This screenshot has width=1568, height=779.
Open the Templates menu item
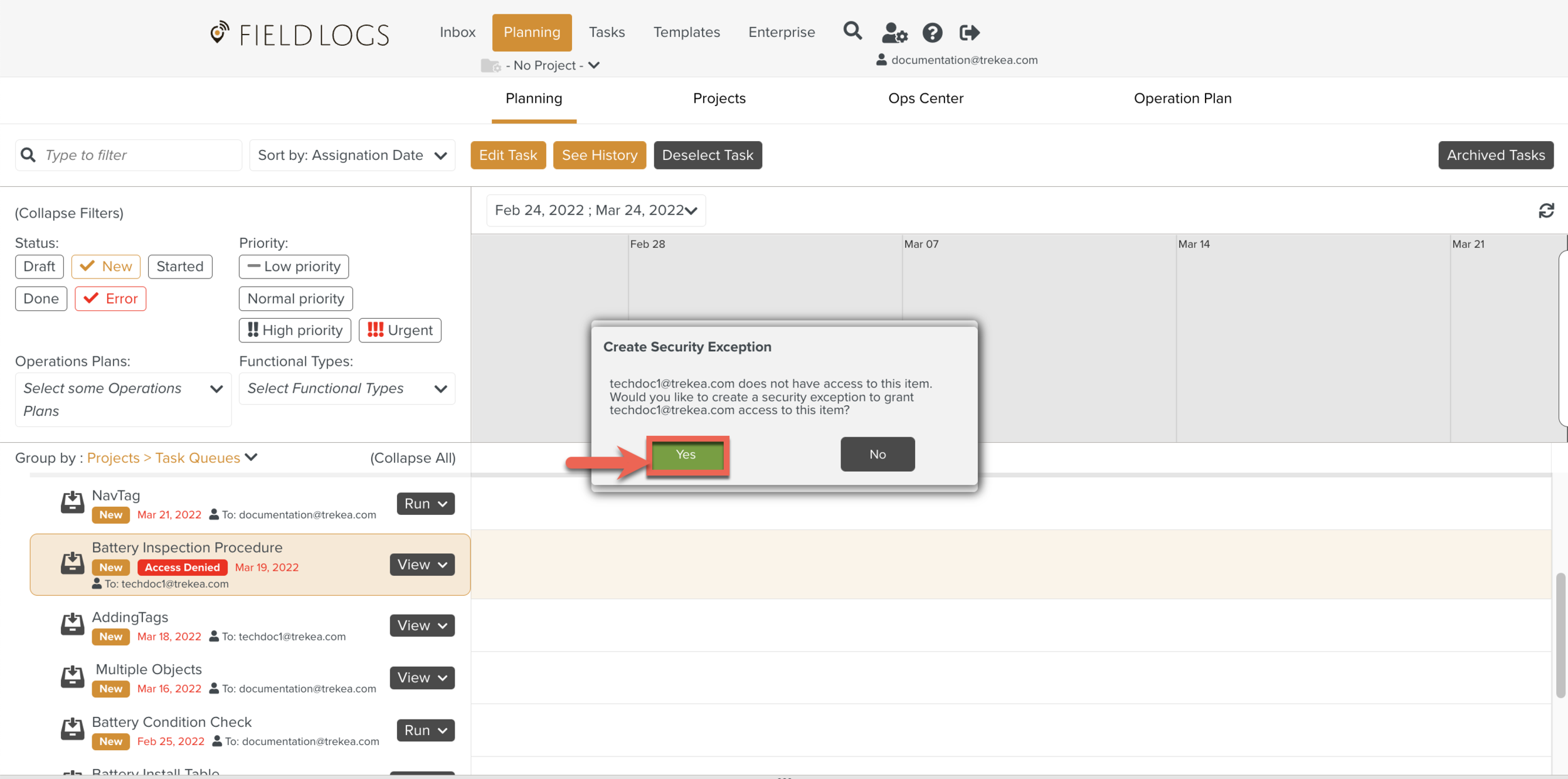[686, 33]
